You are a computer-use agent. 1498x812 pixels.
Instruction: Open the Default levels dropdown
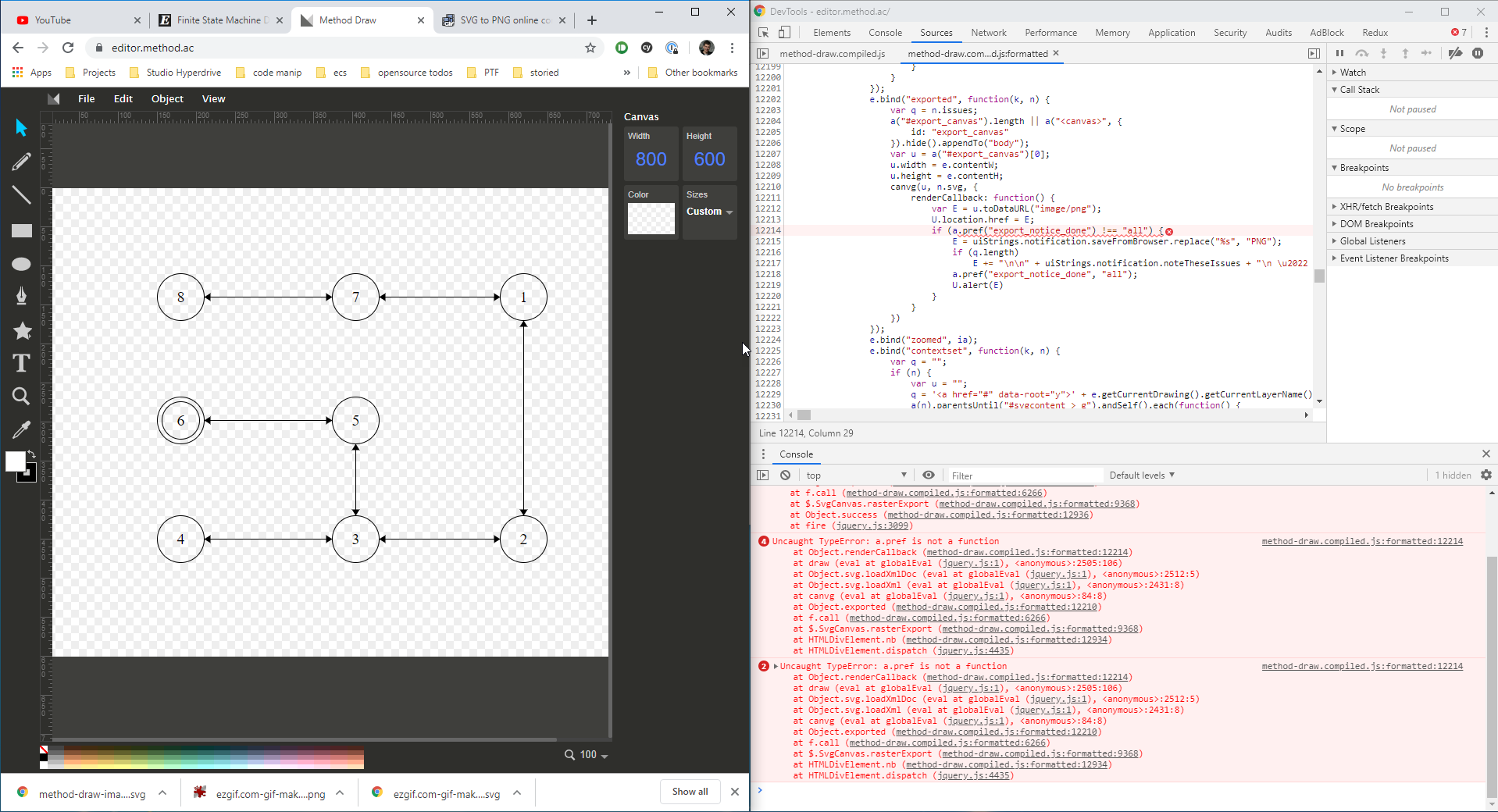pos(1140,475)
